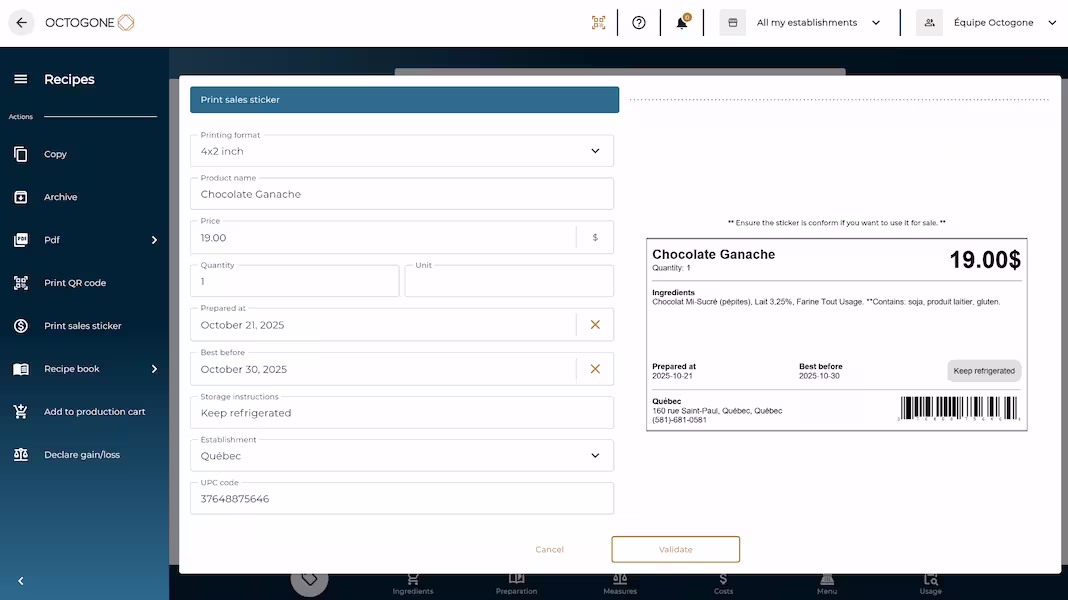Expand the Printing format dropdown
Screen dimensions: 1068x600
(401, 151)
